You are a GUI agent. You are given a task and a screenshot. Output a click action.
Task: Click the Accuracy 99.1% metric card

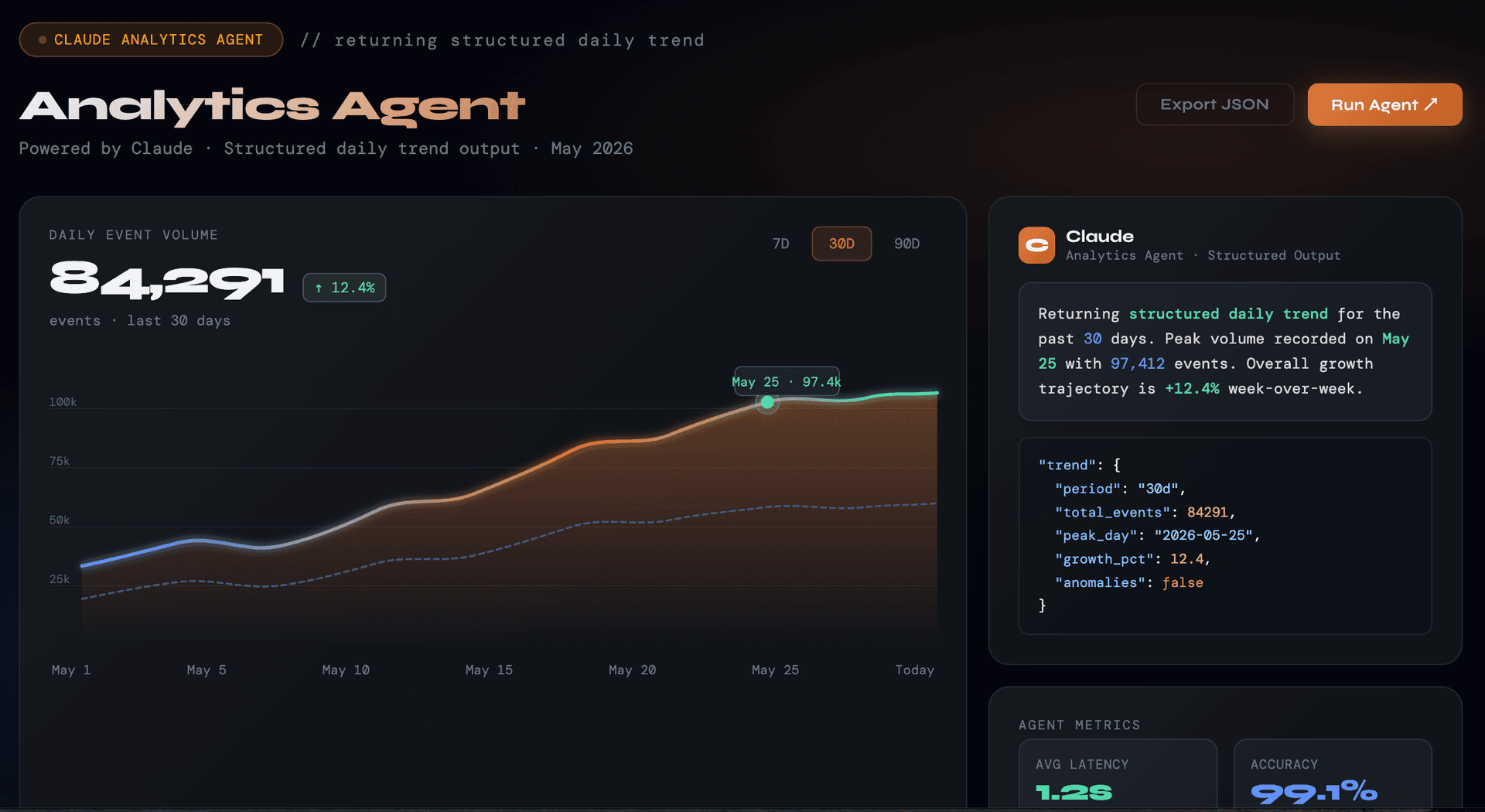(x=1333, y=776)
